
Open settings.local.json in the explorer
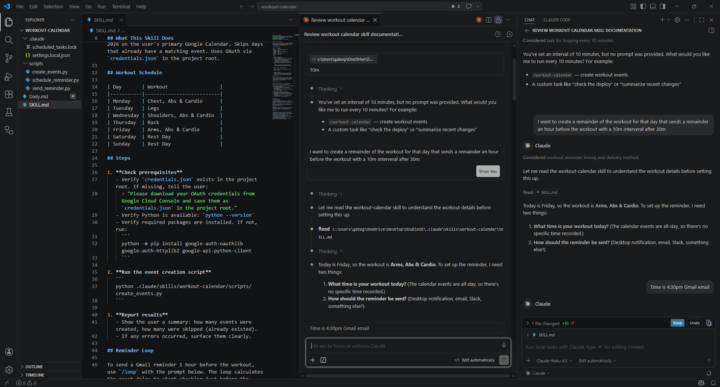51,55
